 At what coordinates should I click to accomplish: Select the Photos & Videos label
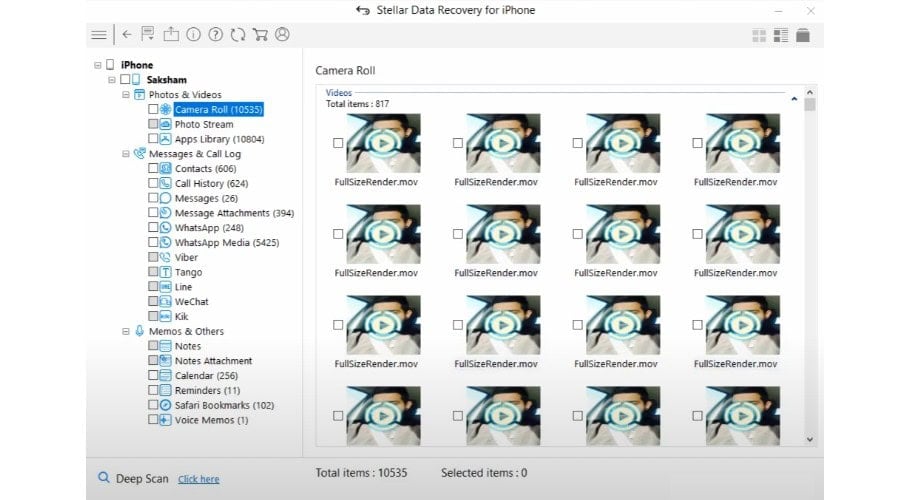(185, 95)
